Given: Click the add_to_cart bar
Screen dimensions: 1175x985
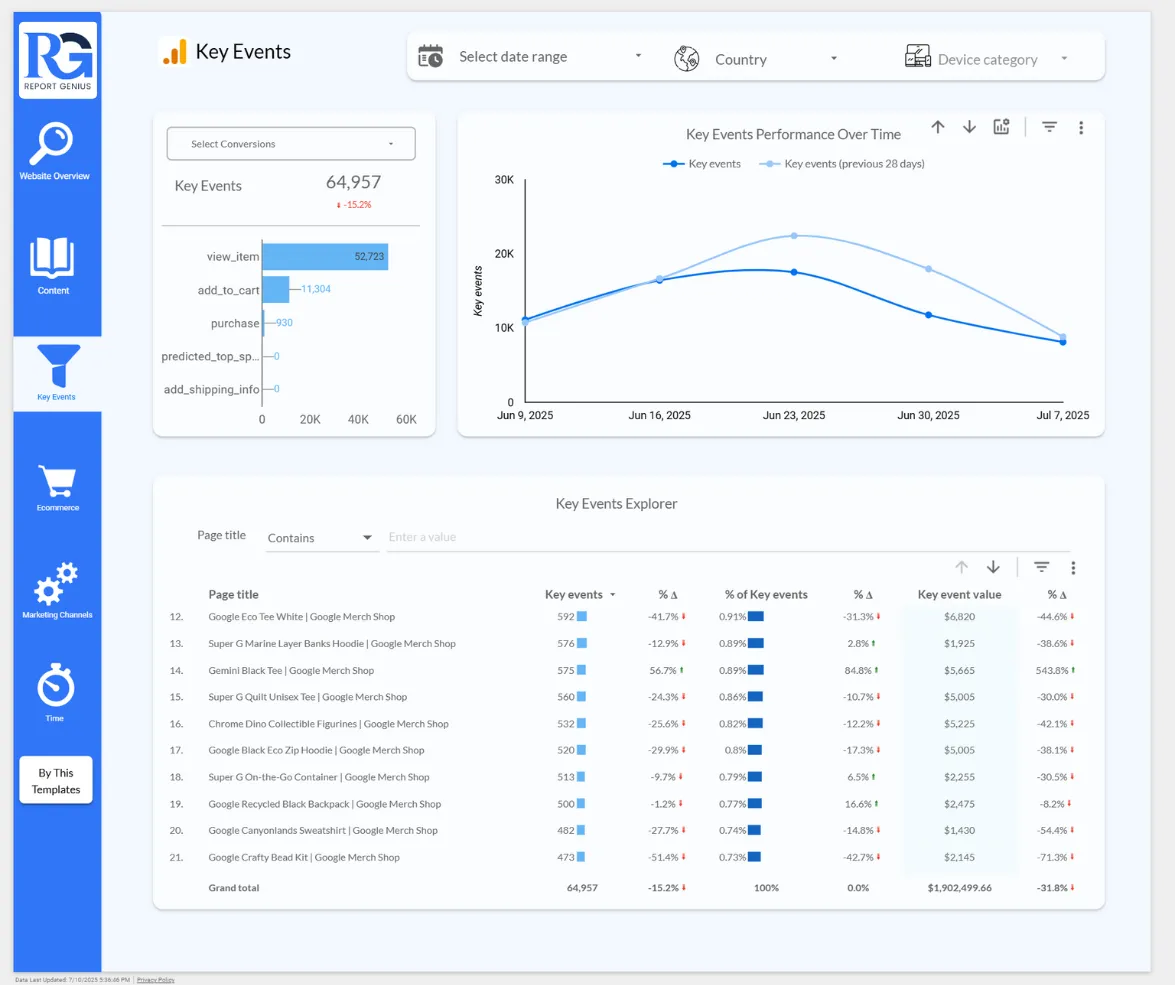Looking at the screenshot, I should point(276,289).
